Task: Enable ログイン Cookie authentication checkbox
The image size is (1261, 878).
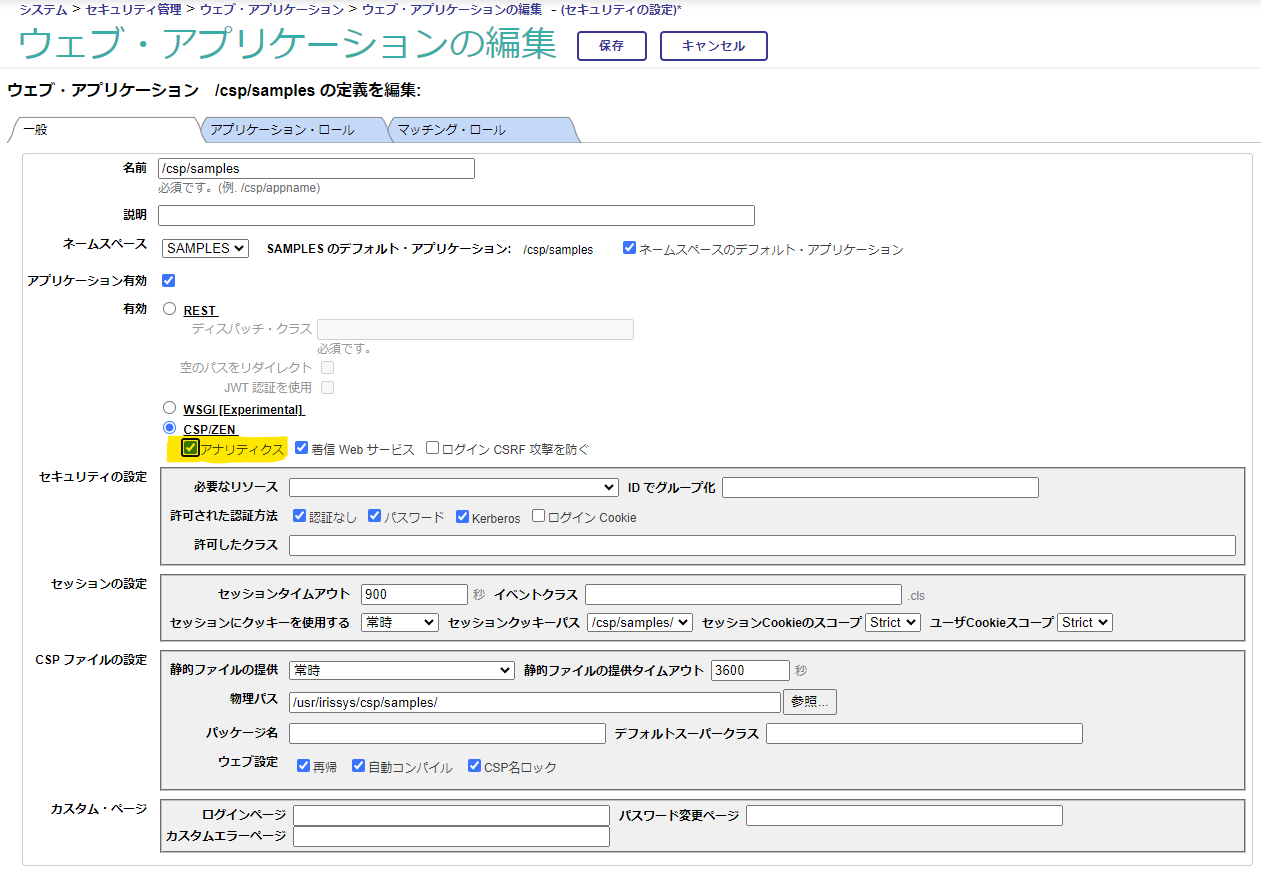Action: 539,516
